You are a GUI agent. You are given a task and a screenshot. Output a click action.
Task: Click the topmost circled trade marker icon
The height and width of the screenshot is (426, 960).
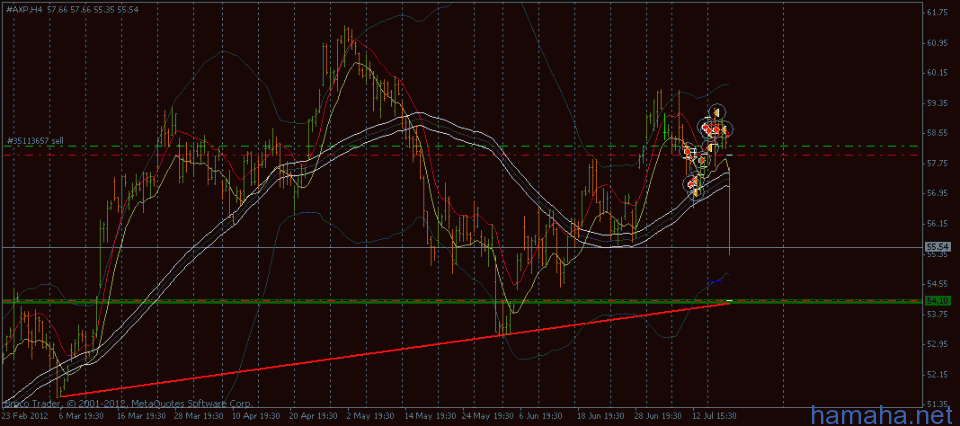click(717, 111)
